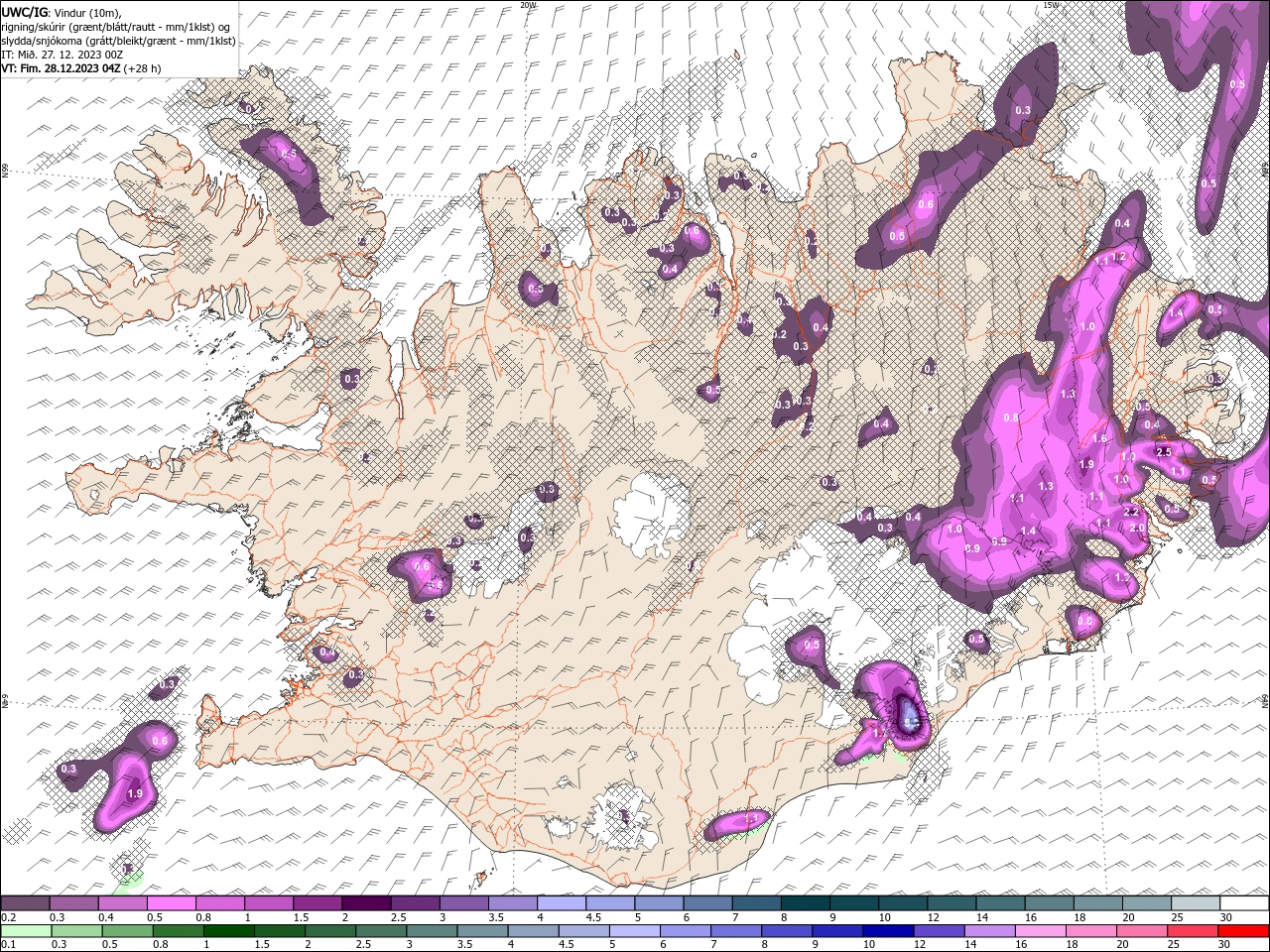Click the '(+28 h)' forecast offset text
This screenshot has width=1270, height=952.
point(142,68)
